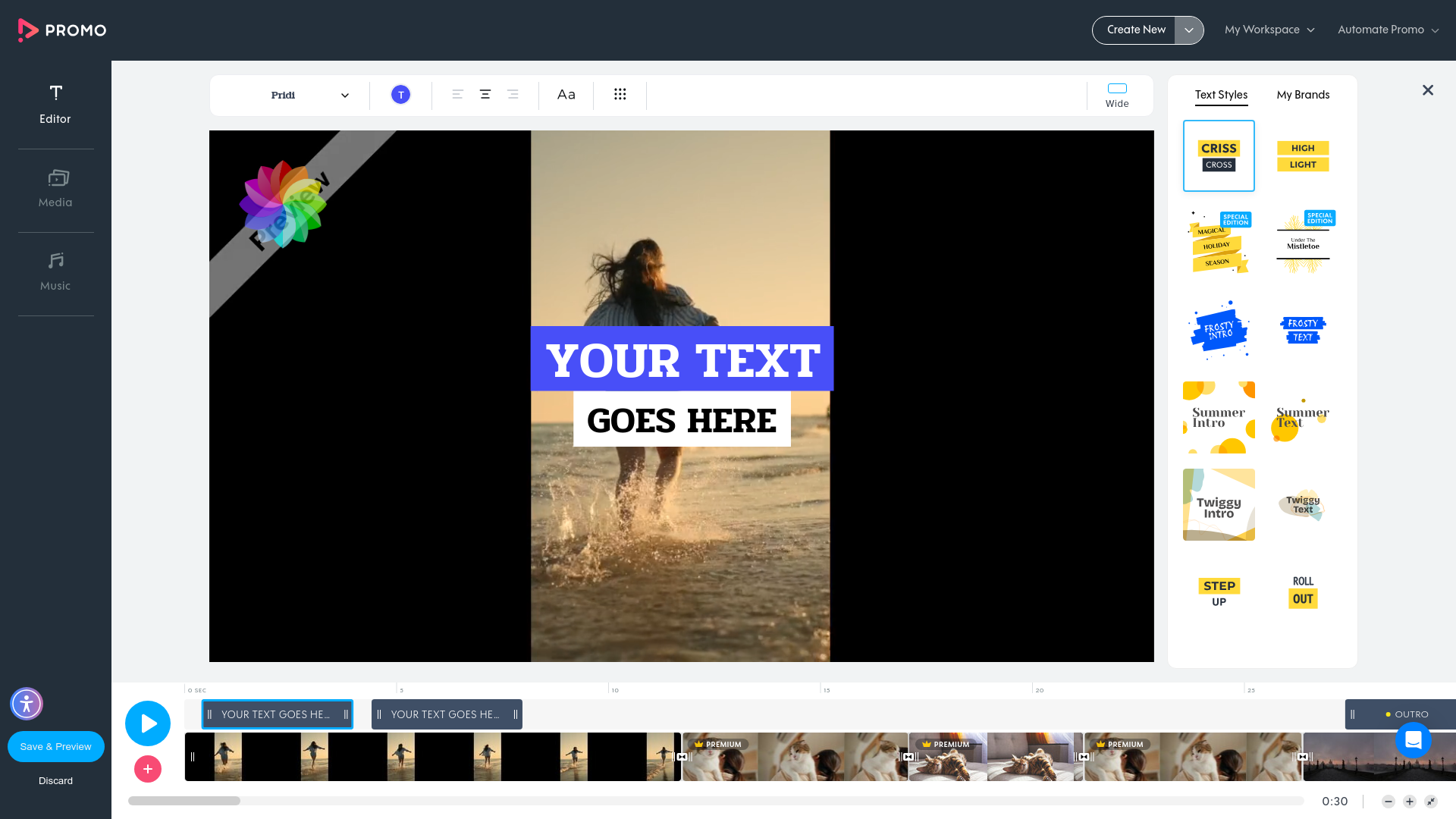1456x819 pixels.
Task: Toggle right text alignment
Action: point(513,94)
